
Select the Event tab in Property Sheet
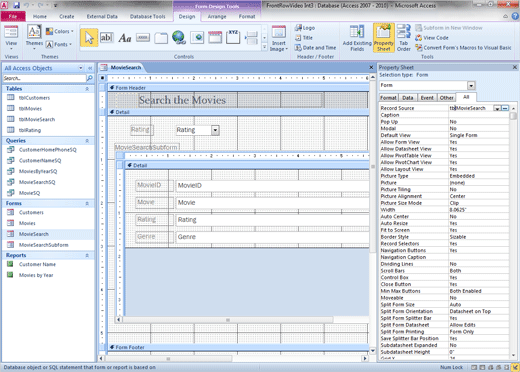(427, 98)
